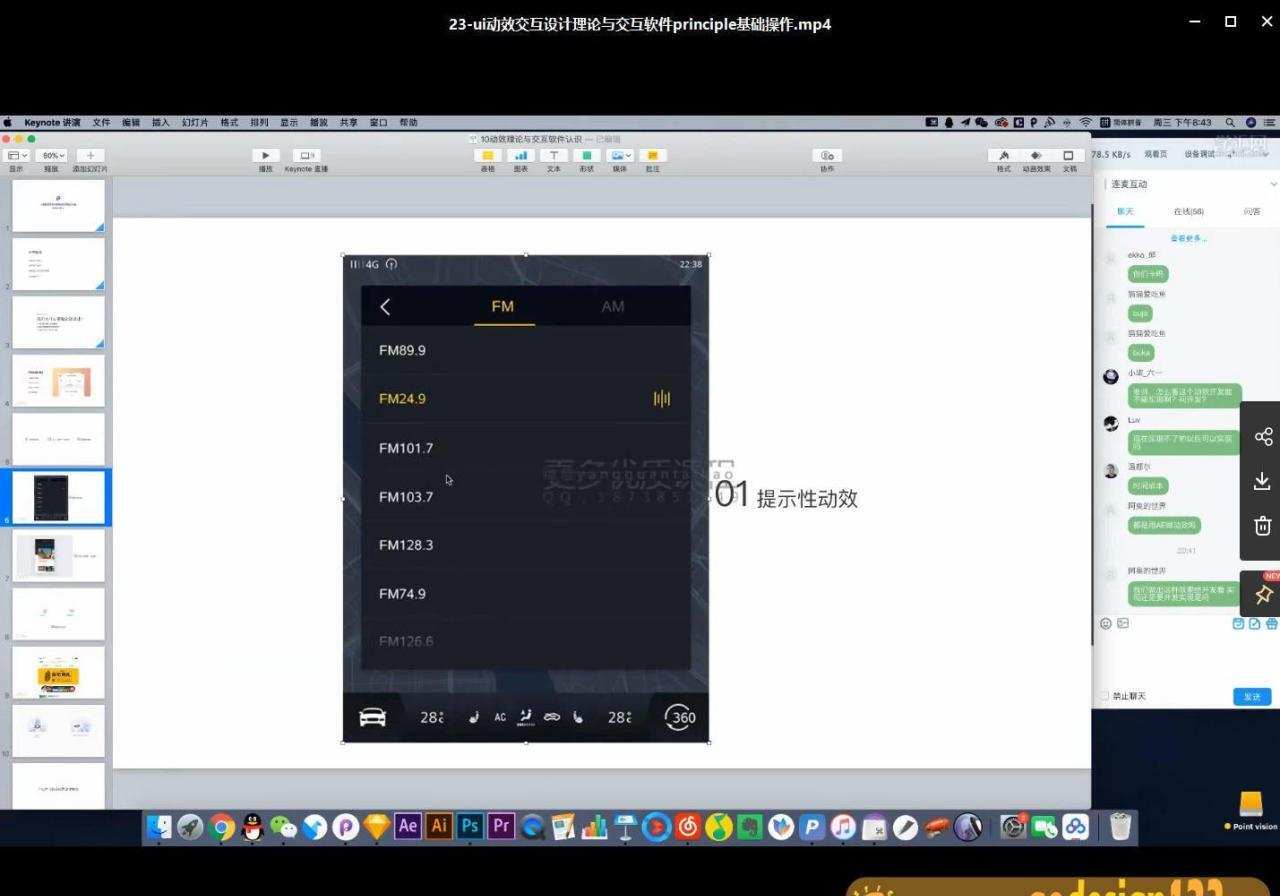
Task: Click the Keynote play slideshow button
Action: (x=265, y=155)
